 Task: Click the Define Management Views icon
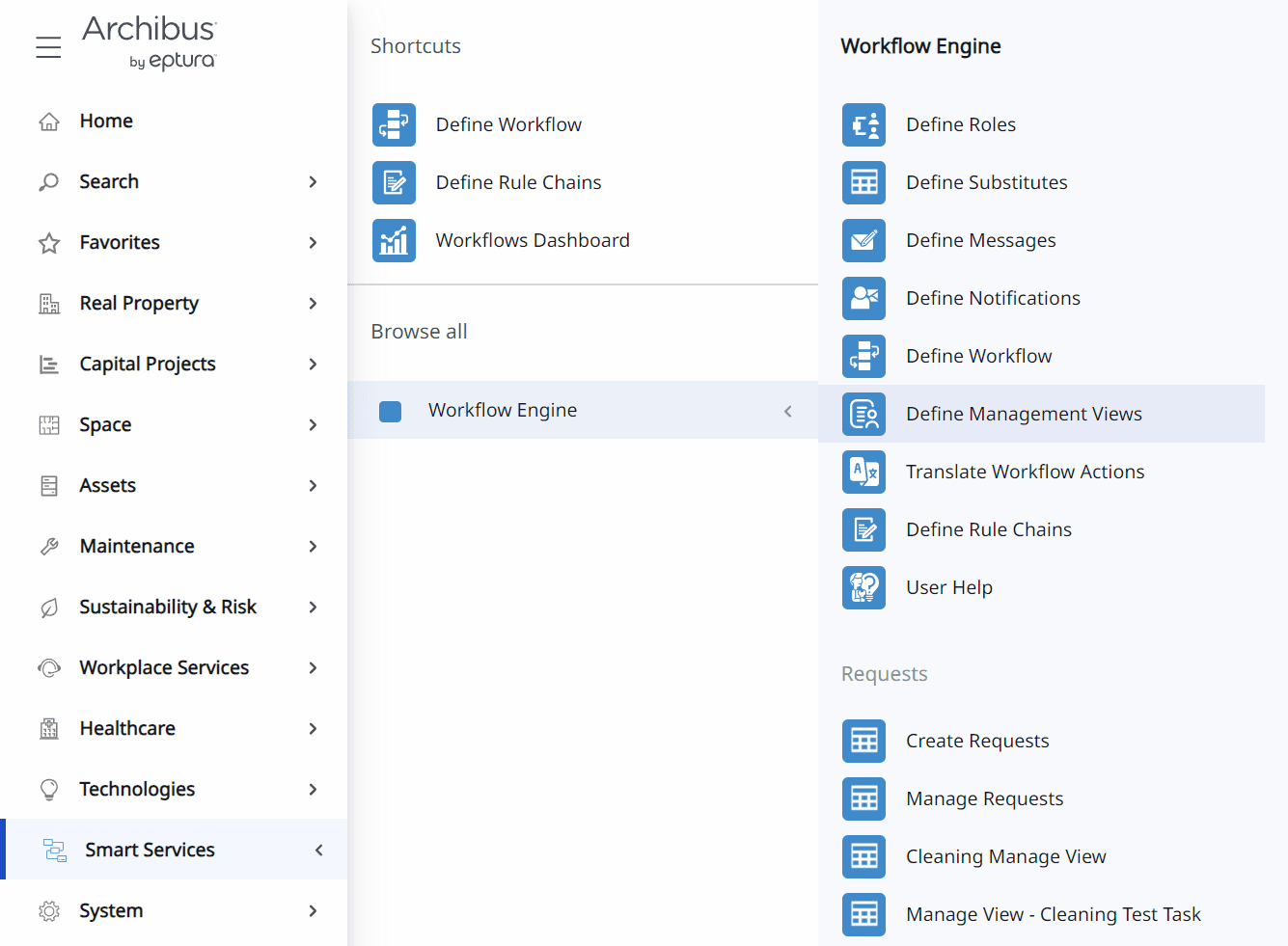[863, 414]
